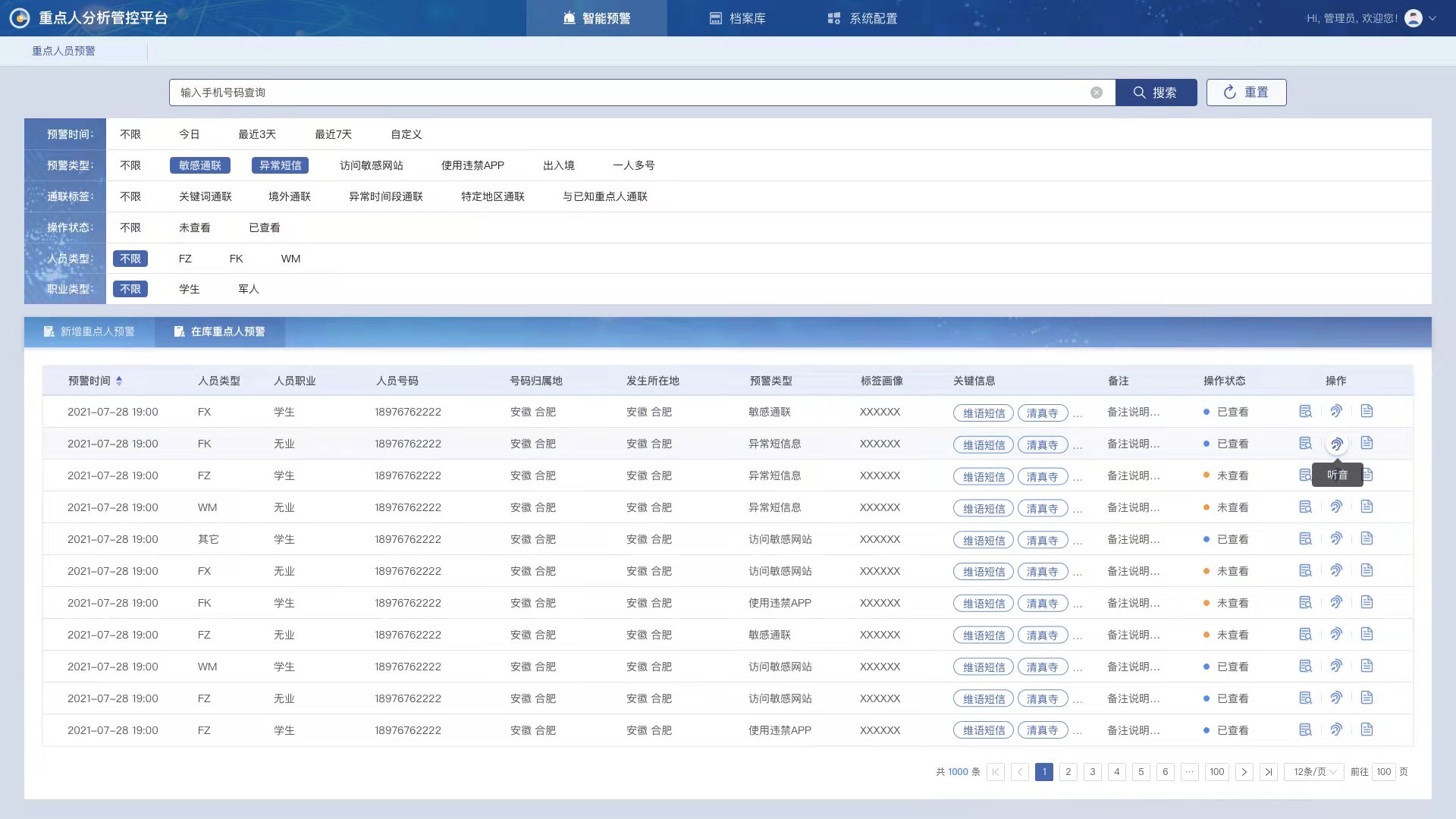Go to next page arrow
This screenshot has height=819, width=1456.
pos(1244,772)
